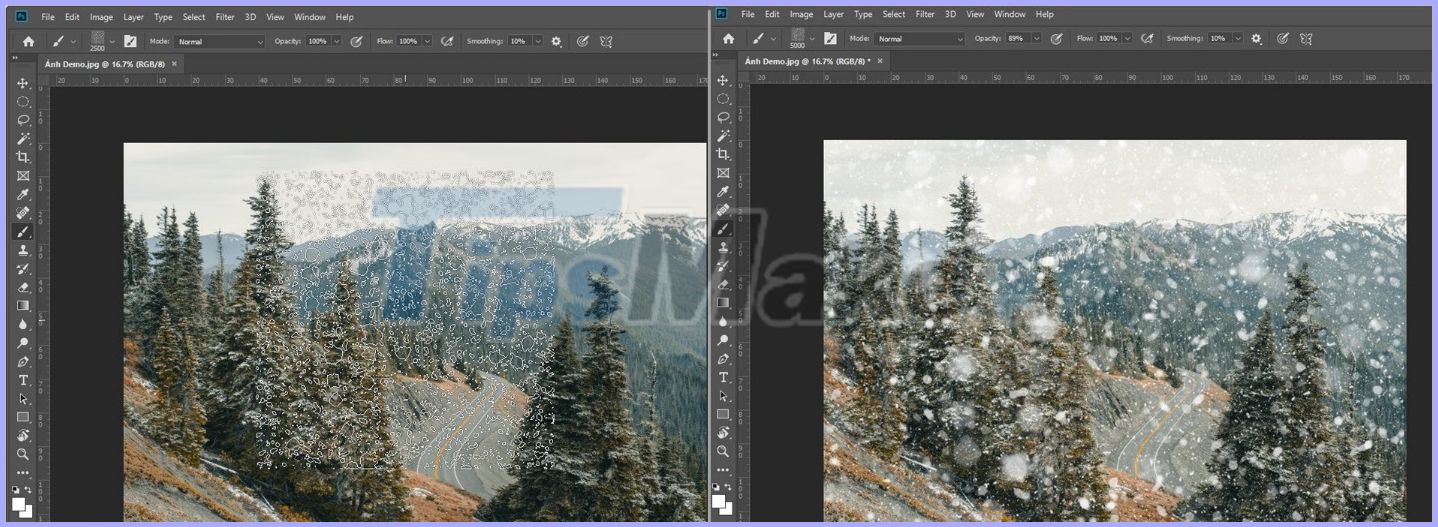Toggle brush settings panel in left window
This screenshot has height=527, width=1438.
point(130,41)
